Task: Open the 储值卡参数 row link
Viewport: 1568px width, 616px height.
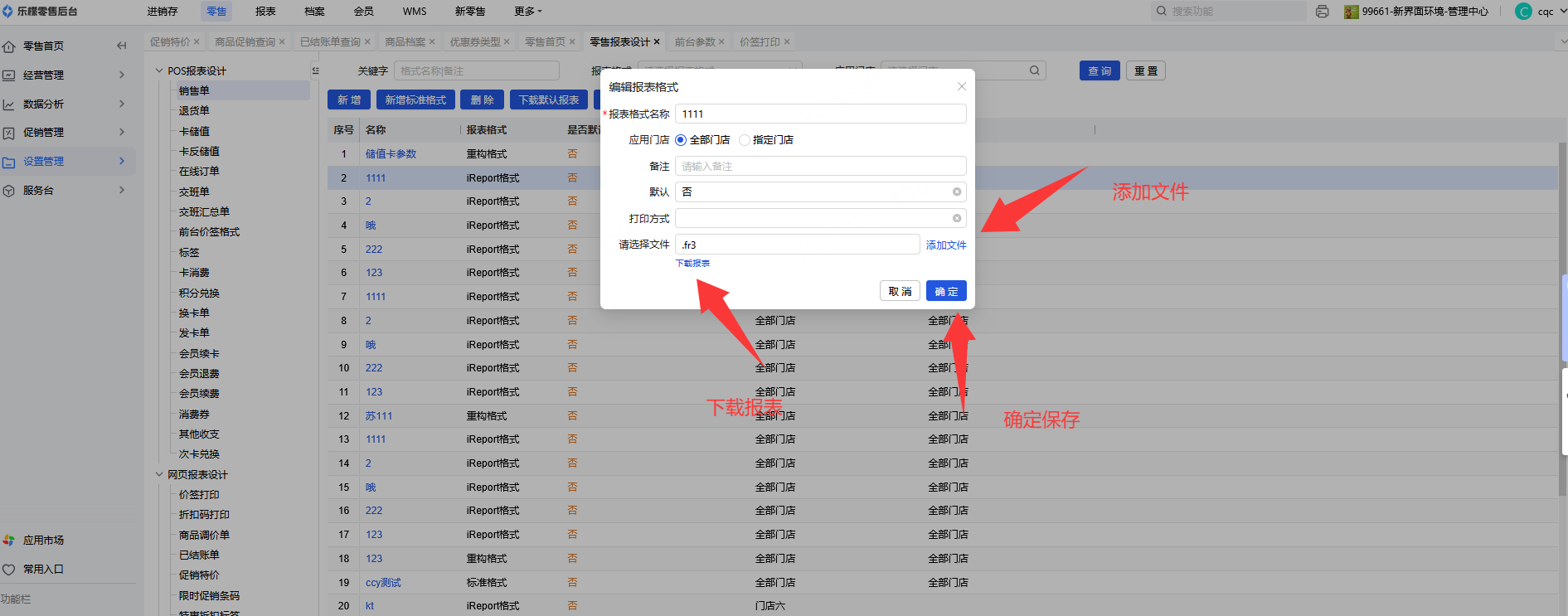Action: pos(391,154)
